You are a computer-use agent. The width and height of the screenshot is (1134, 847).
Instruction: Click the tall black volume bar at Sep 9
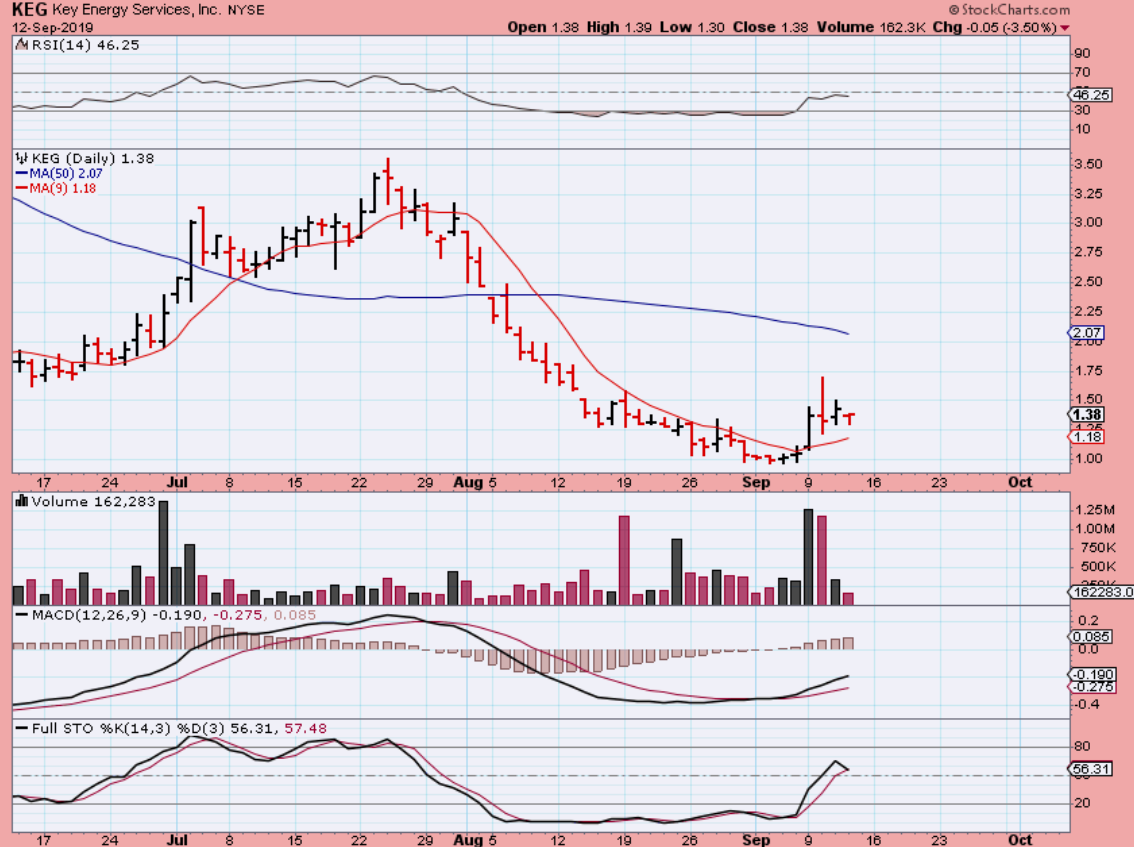point(809,557)
